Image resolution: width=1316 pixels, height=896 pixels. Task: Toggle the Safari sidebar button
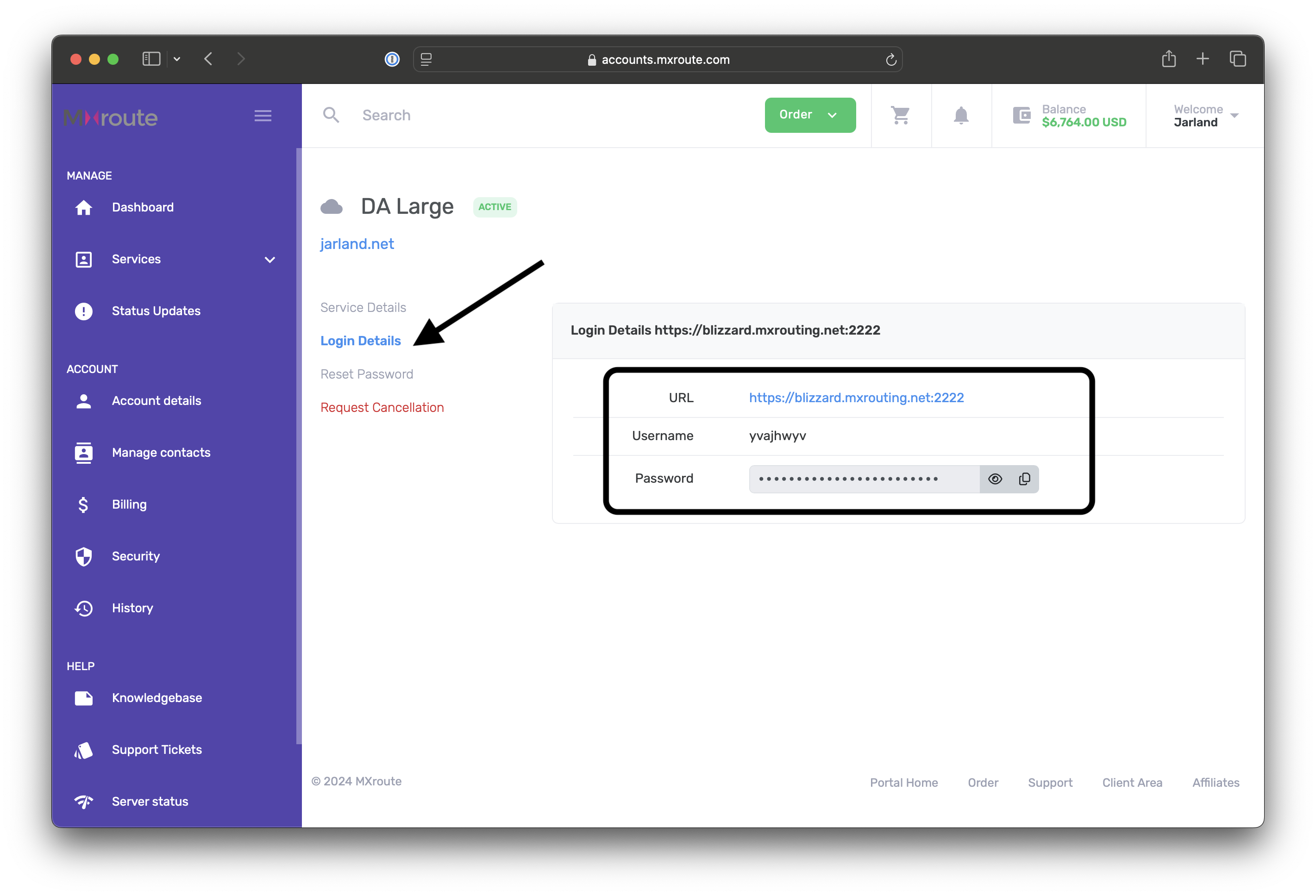pyautogui.click(x=151, y=59)
